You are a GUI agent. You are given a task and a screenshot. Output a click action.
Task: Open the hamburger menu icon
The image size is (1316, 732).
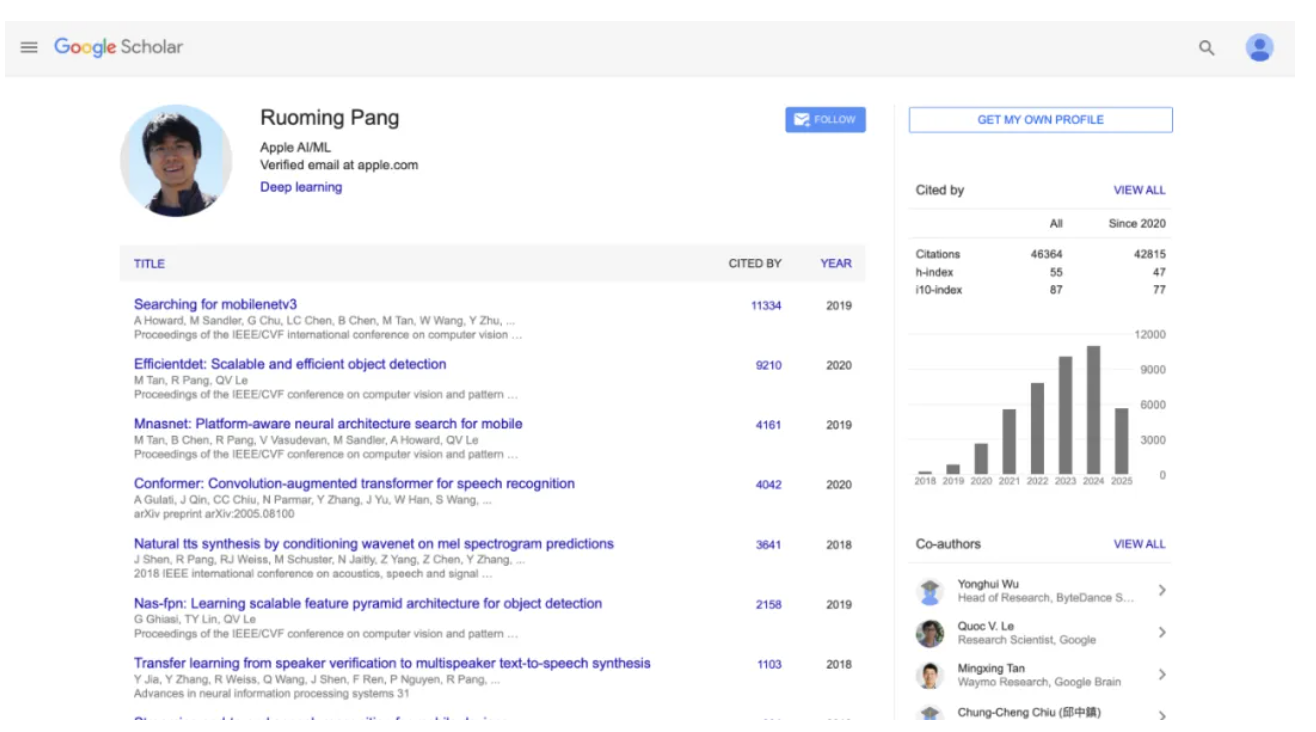[29, 47]
